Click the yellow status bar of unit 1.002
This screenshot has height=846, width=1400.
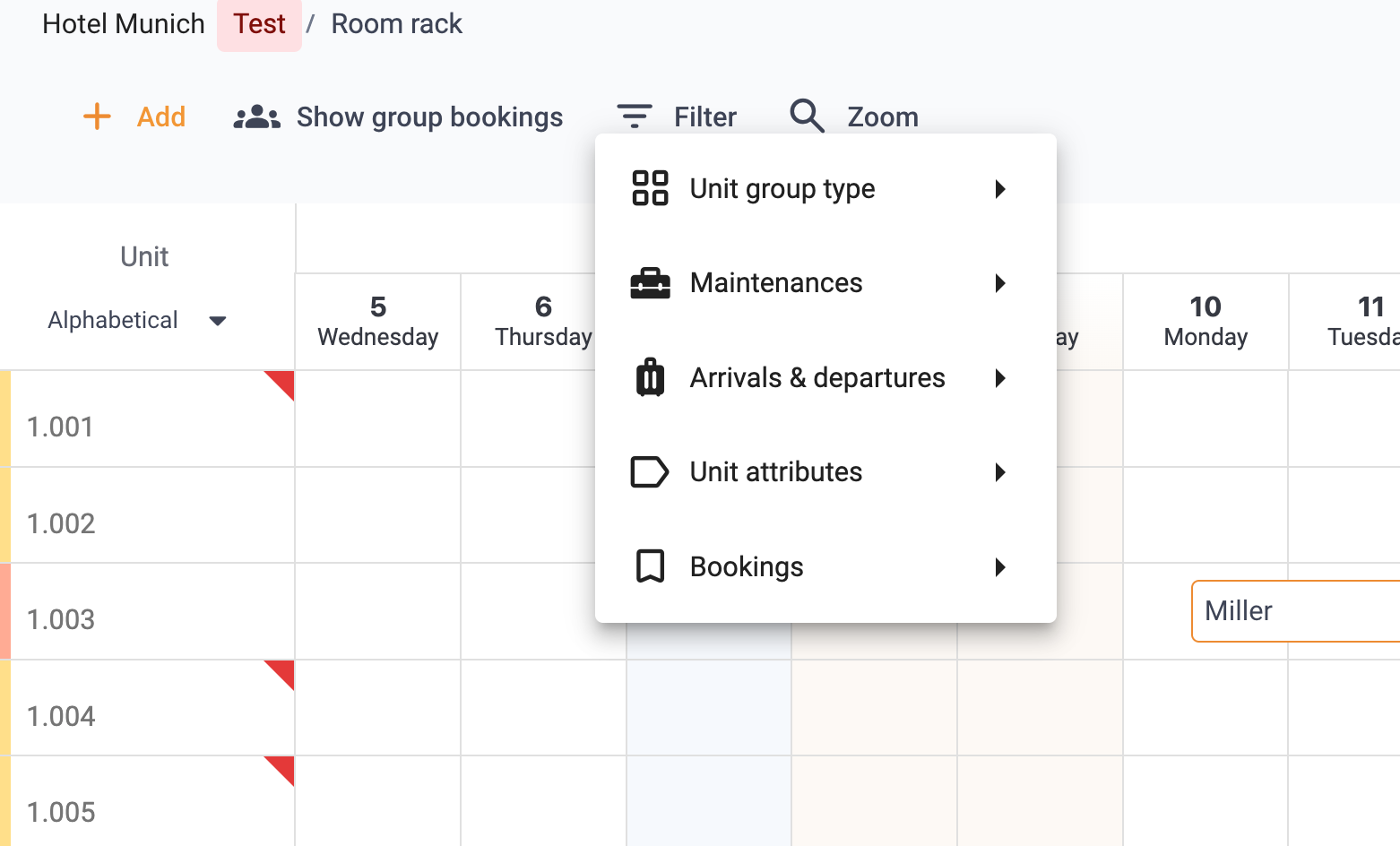[x=4, y=515]
